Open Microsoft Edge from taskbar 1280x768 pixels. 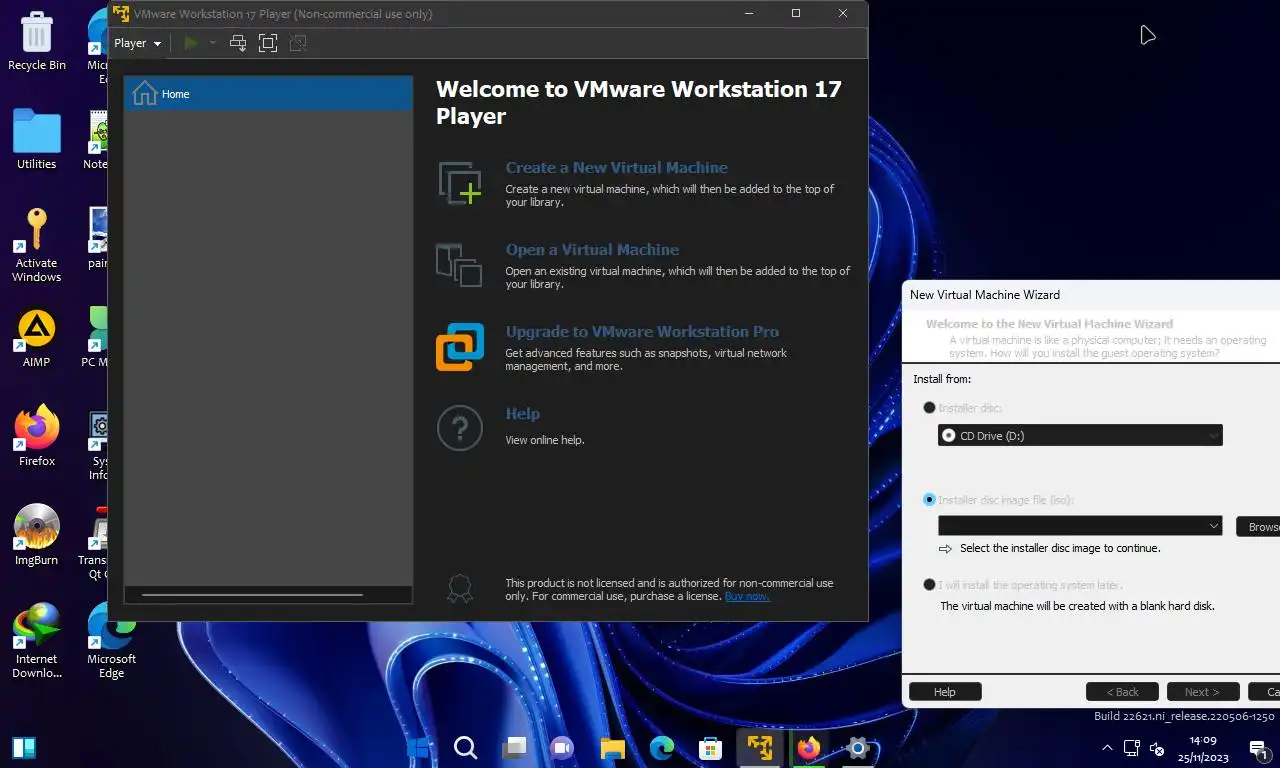click(661, 747)
